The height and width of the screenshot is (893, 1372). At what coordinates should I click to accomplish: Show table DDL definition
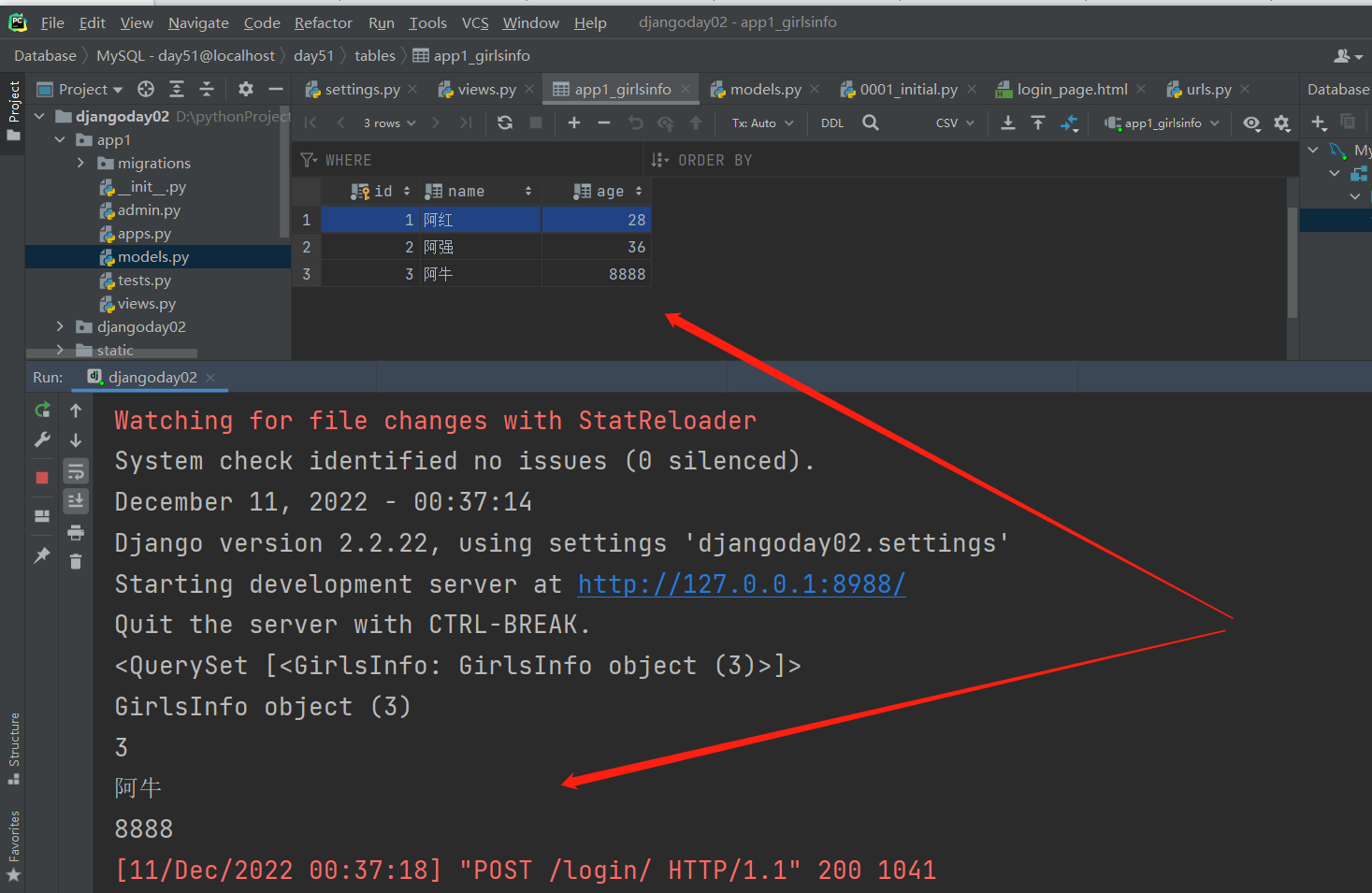(x=832, y=122)
